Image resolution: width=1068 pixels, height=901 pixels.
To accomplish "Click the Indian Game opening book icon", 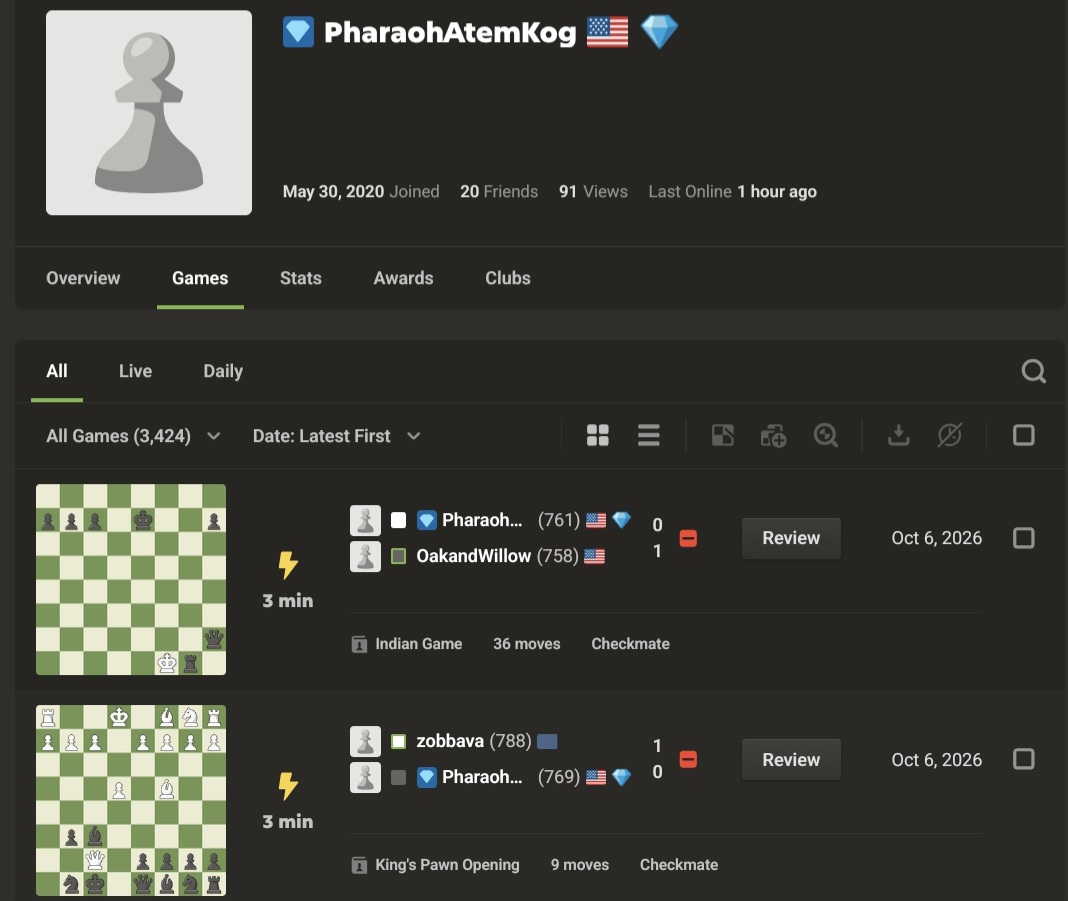I will (359, 644).
